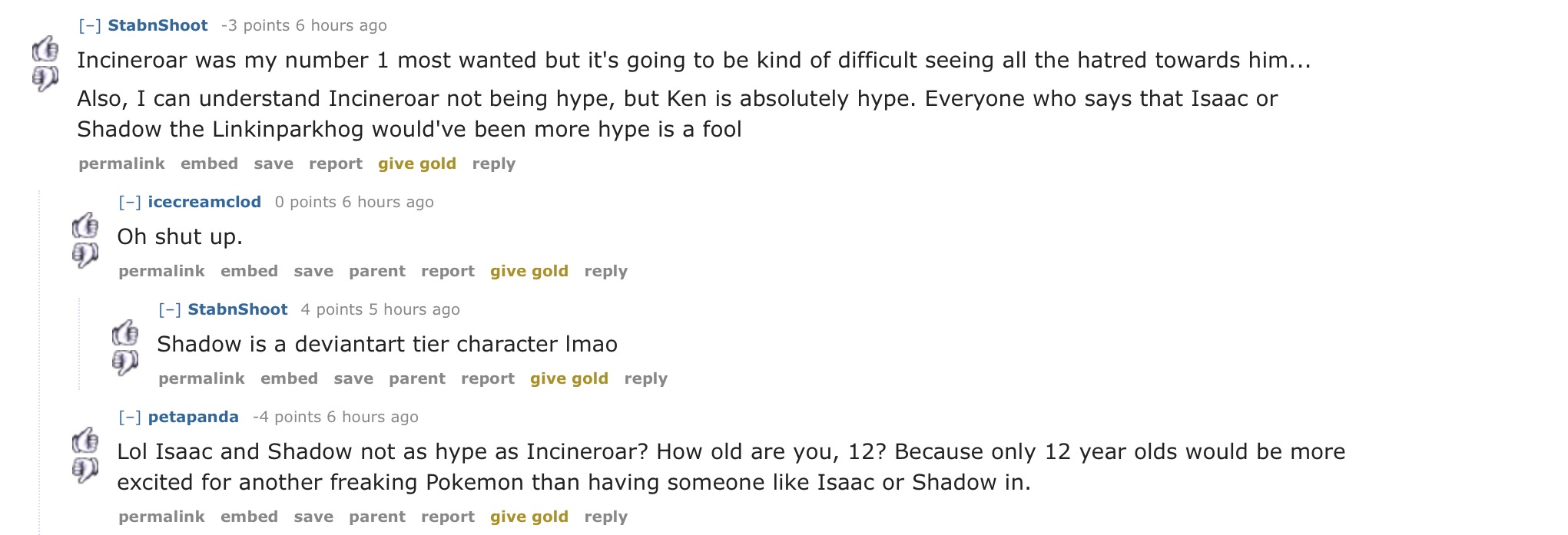The height and width of the screenshot is (535, 1568).
Task: Open petapanda's user profile
Action: (x=194, y=417)
